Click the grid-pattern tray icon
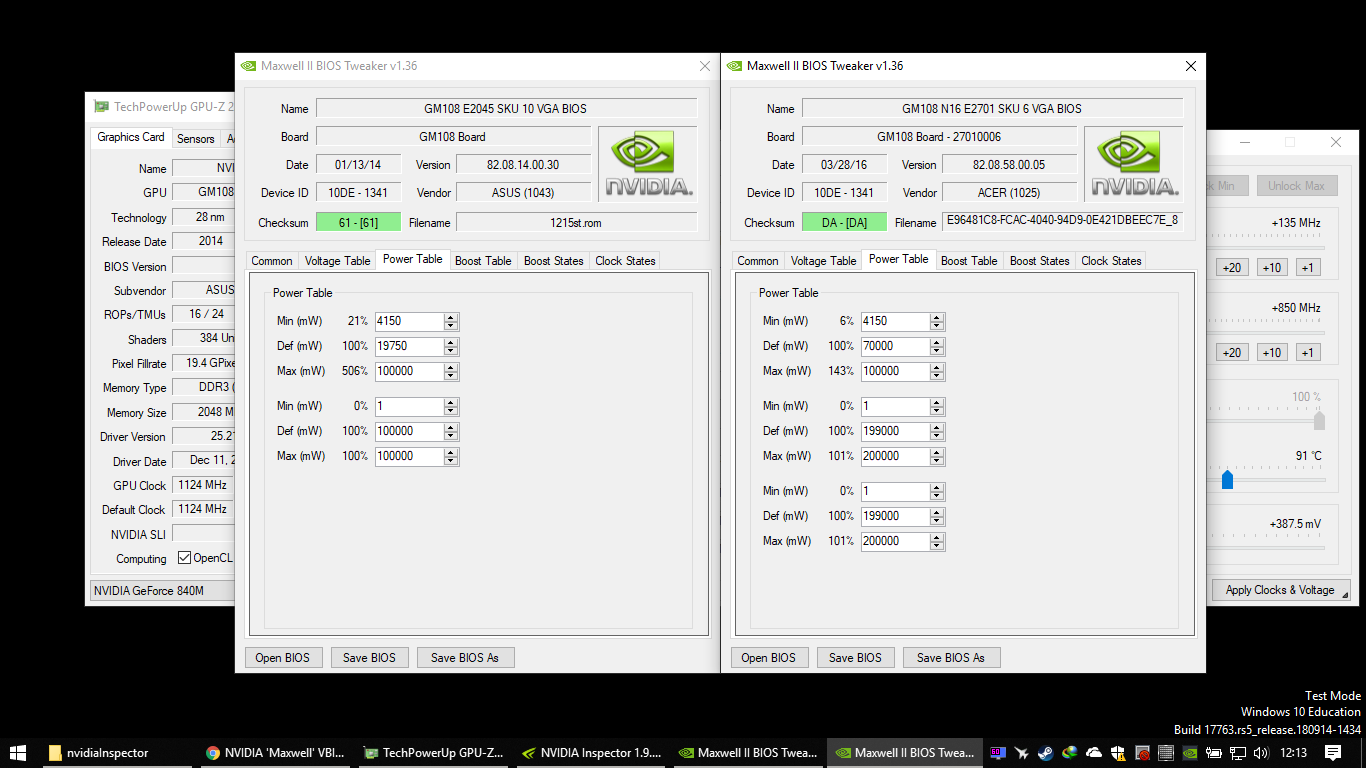 [x=1166, y=753]
